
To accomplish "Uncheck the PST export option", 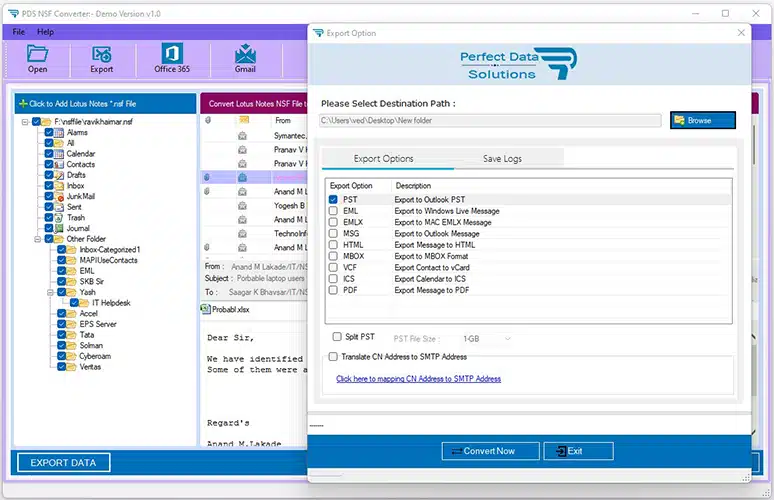I will coord(333,199).
